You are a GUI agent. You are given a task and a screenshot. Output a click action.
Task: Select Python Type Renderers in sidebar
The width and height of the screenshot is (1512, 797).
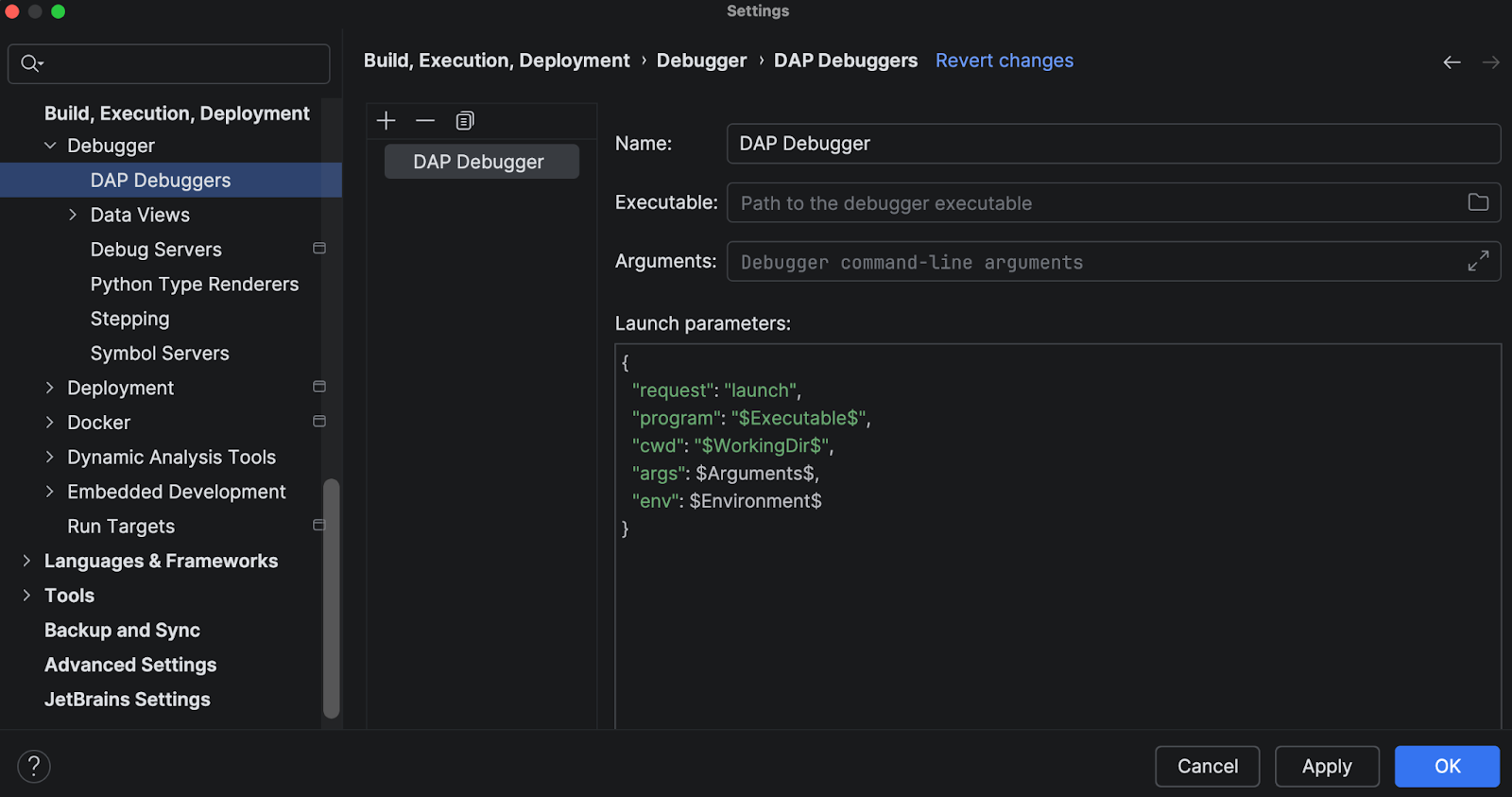click(194, 285)
